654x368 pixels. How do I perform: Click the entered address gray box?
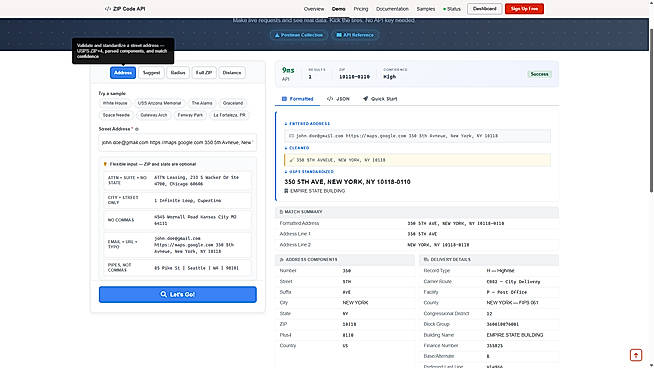pyautogui.click(x=418, y=136)
